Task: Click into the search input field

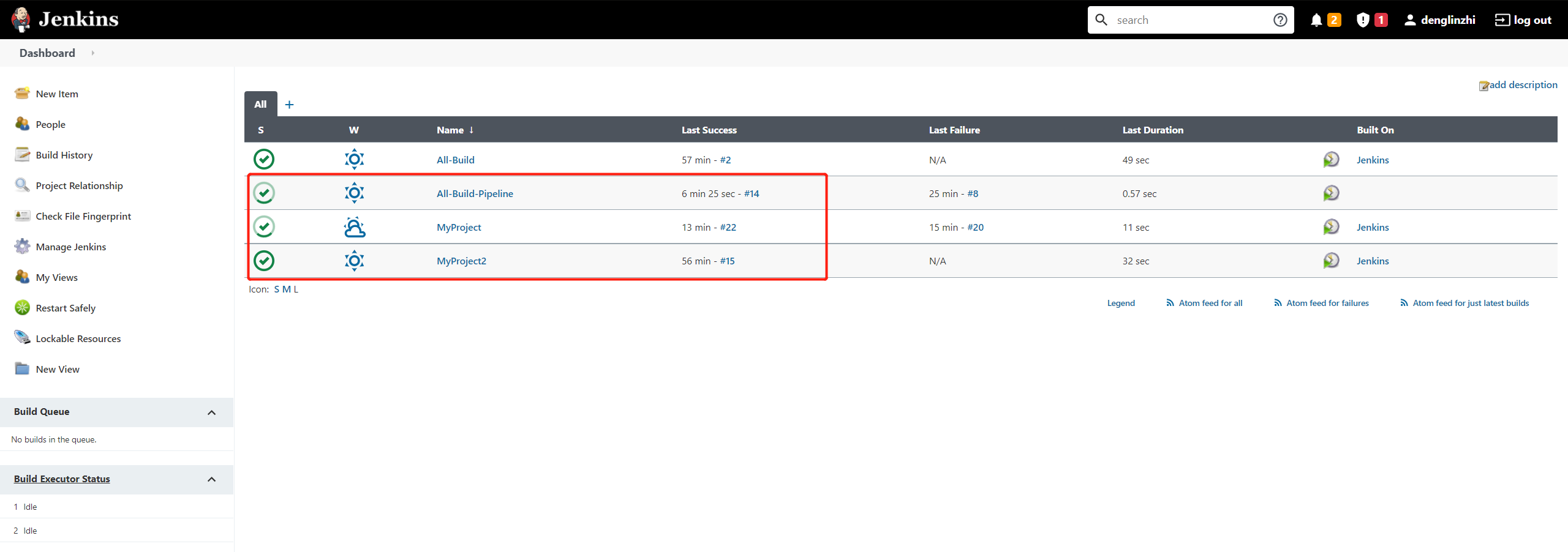Action: point(1191,20)
